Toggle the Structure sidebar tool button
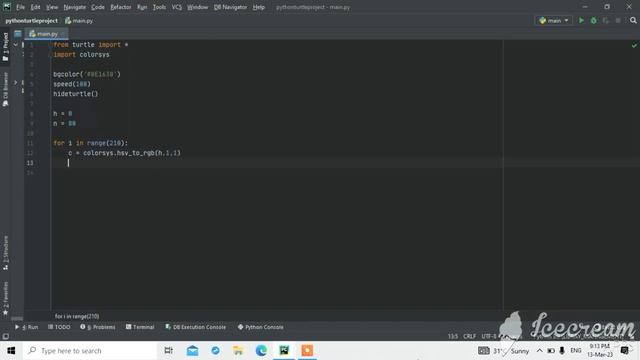 [x=5, y=253]
